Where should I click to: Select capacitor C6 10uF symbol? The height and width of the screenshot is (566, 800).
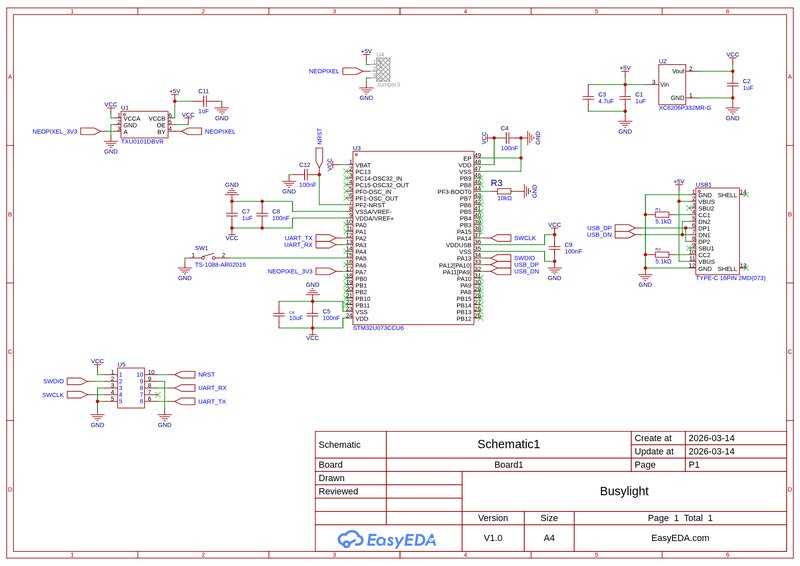[x=279, y=314]
